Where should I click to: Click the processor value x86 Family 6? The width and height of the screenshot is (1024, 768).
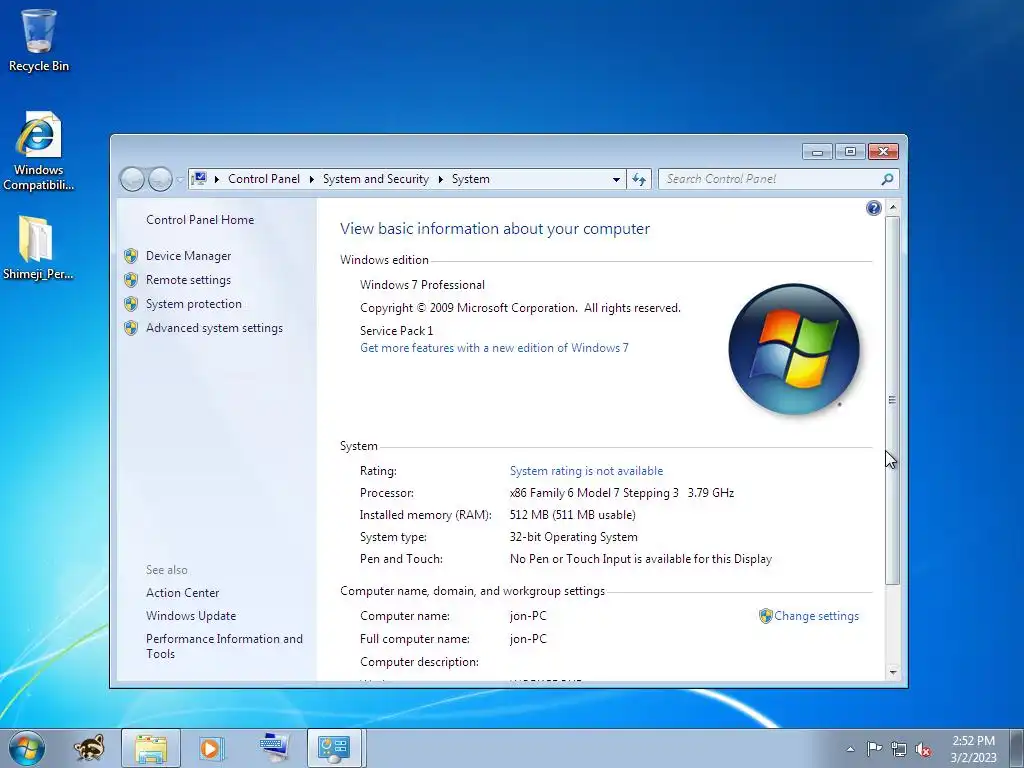pos(622,493)
